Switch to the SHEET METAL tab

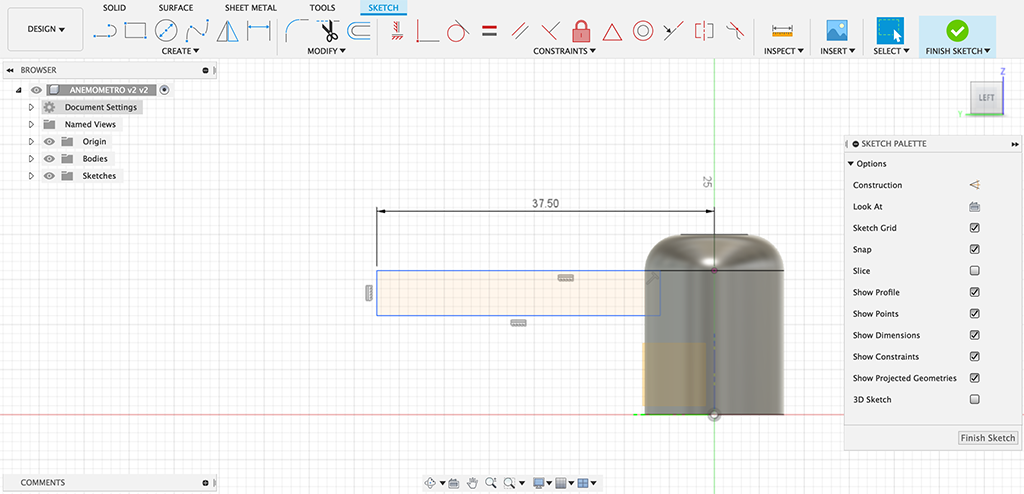251,8
